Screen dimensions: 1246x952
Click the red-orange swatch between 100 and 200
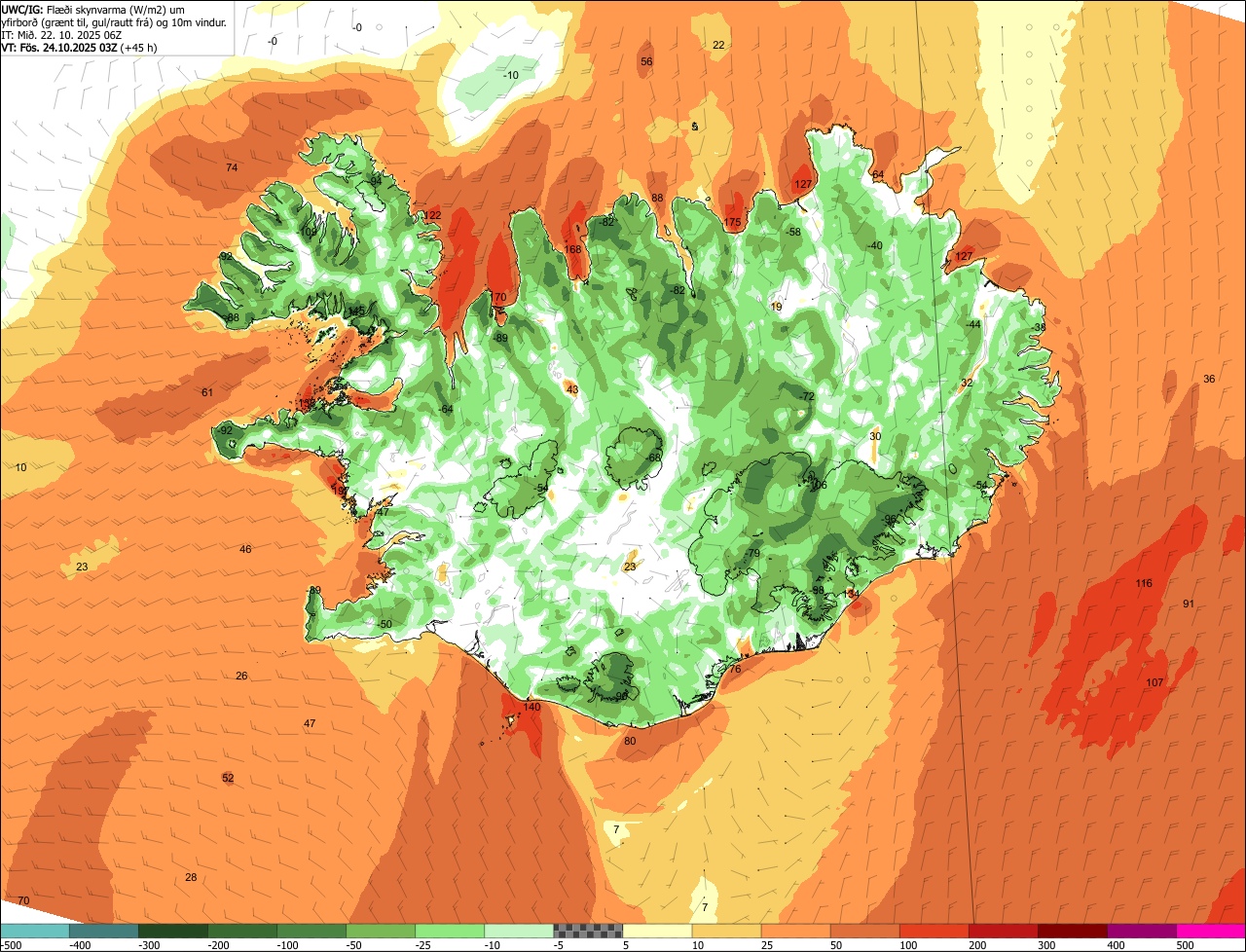[934, 932]
